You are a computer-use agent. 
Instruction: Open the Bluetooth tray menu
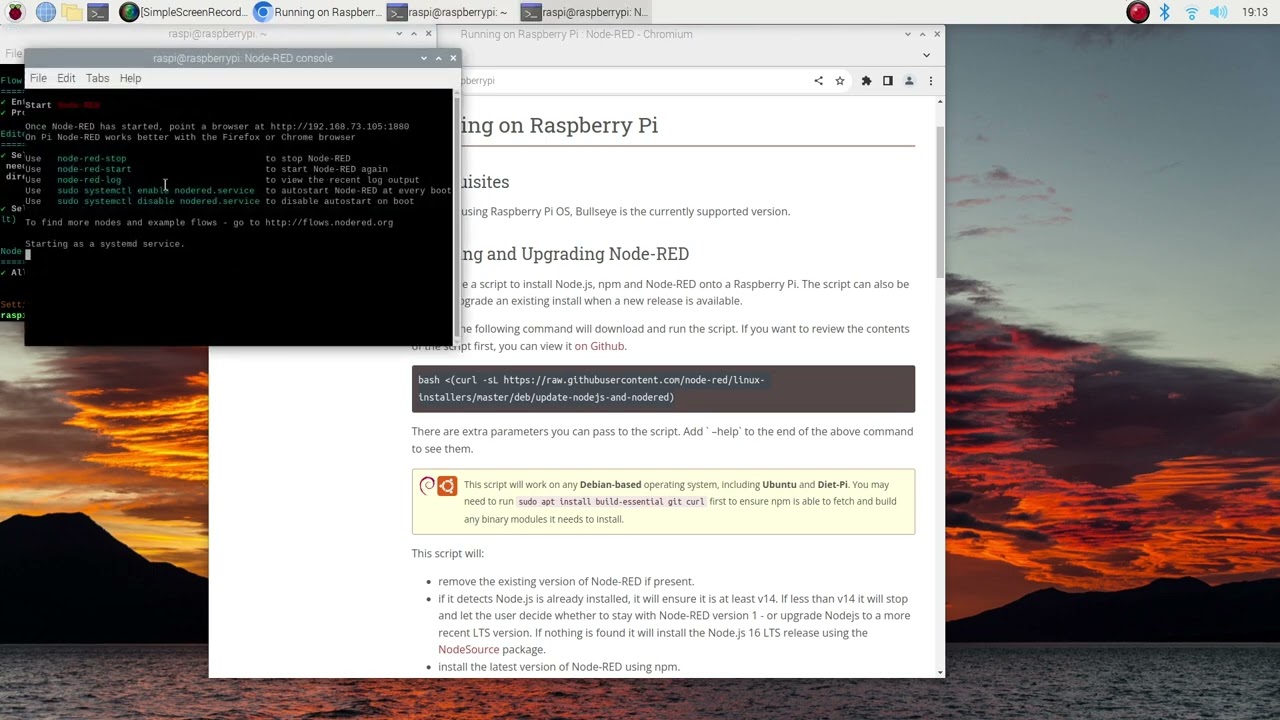coord(1165,12)
